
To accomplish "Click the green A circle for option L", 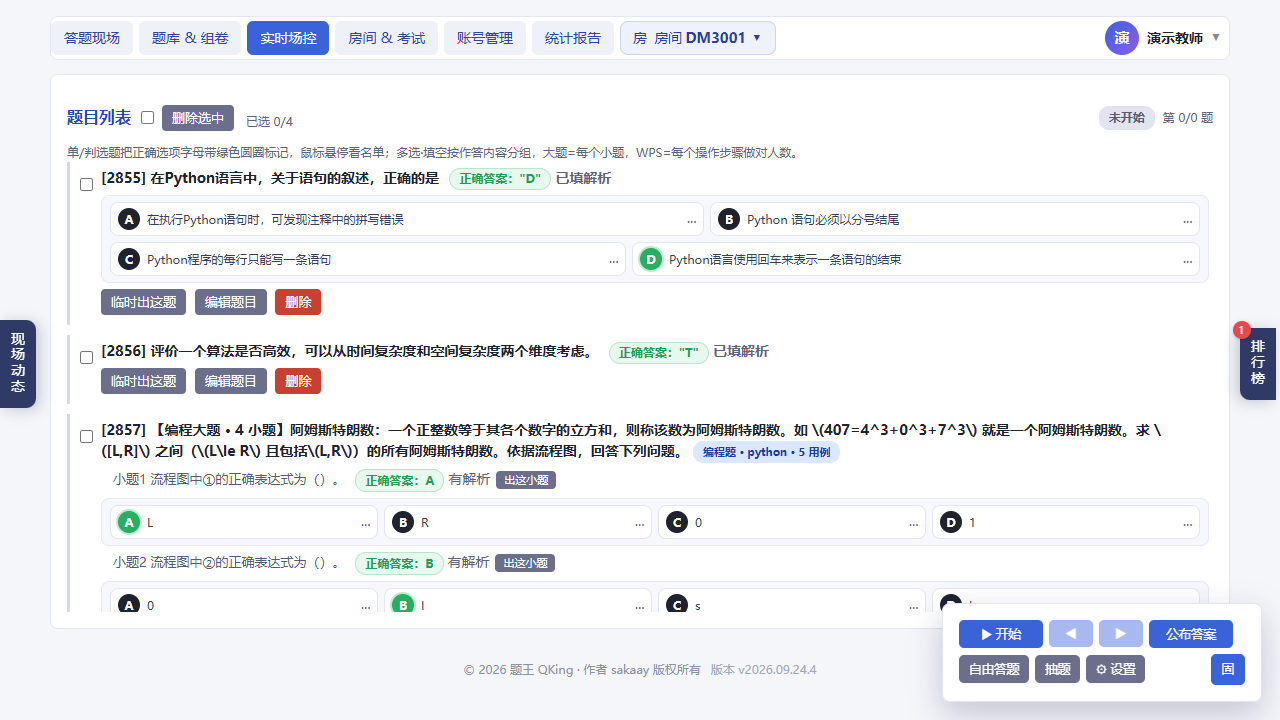I will coord(128,522).
